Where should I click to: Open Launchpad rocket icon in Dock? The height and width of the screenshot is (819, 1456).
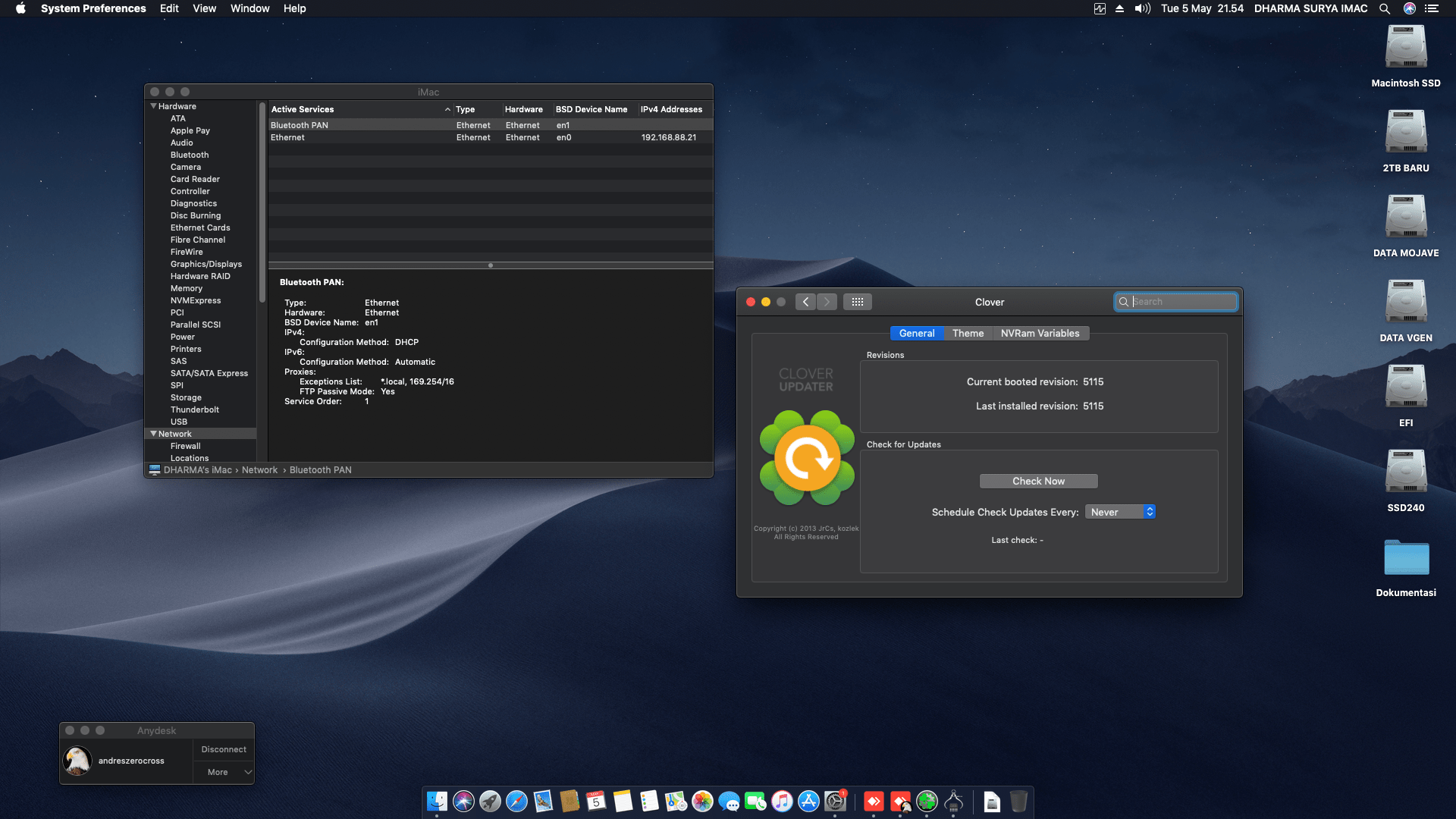pyautogui.click(x=490, y=801)
